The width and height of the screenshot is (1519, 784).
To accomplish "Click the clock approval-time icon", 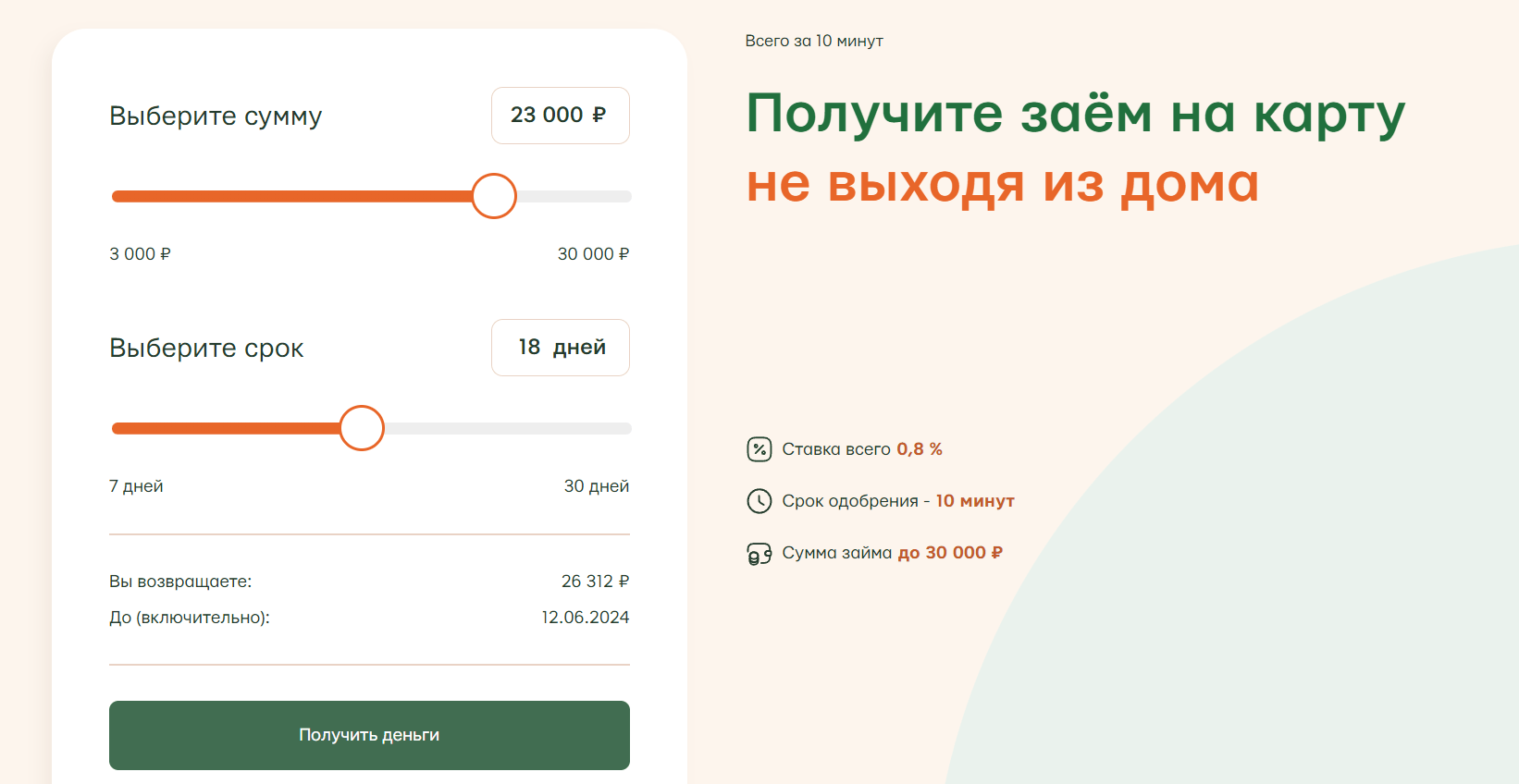I will click(759, 501).
